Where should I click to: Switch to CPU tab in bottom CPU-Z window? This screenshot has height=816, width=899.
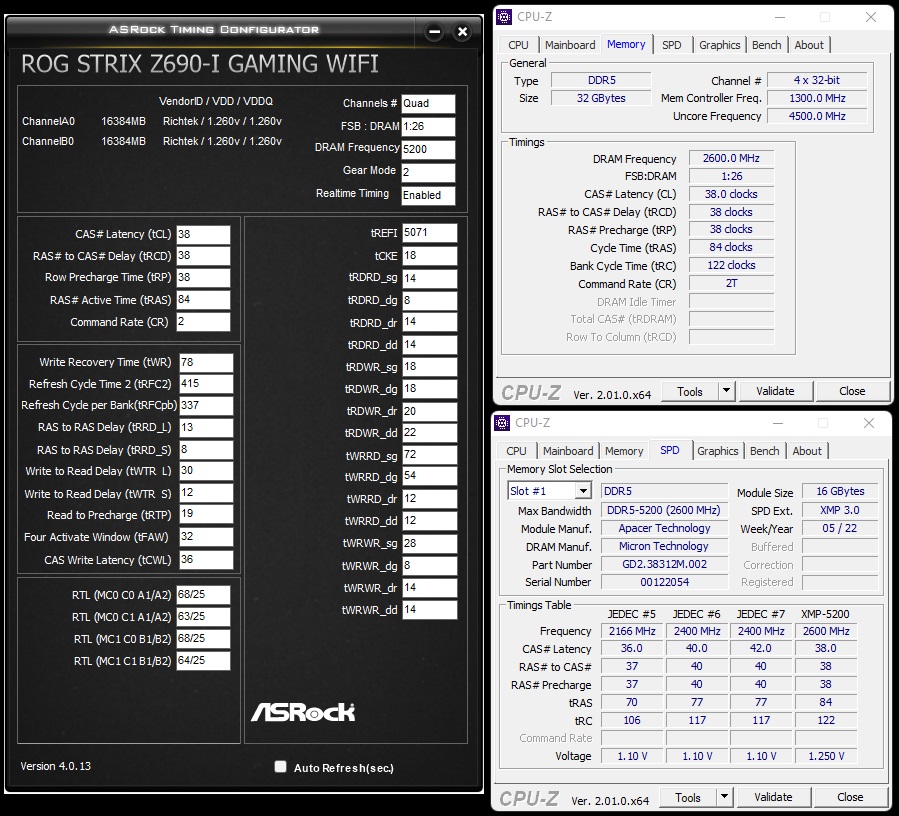(517, 451)
